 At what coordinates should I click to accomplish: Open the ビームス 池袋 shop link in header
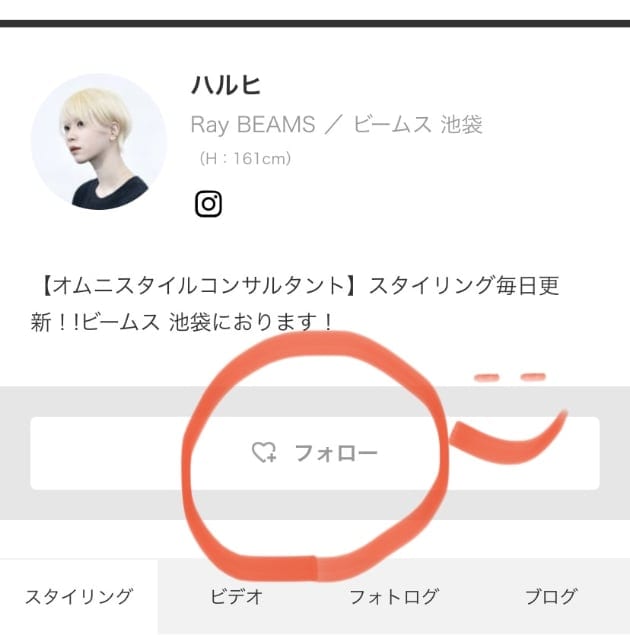pos(418,124)
